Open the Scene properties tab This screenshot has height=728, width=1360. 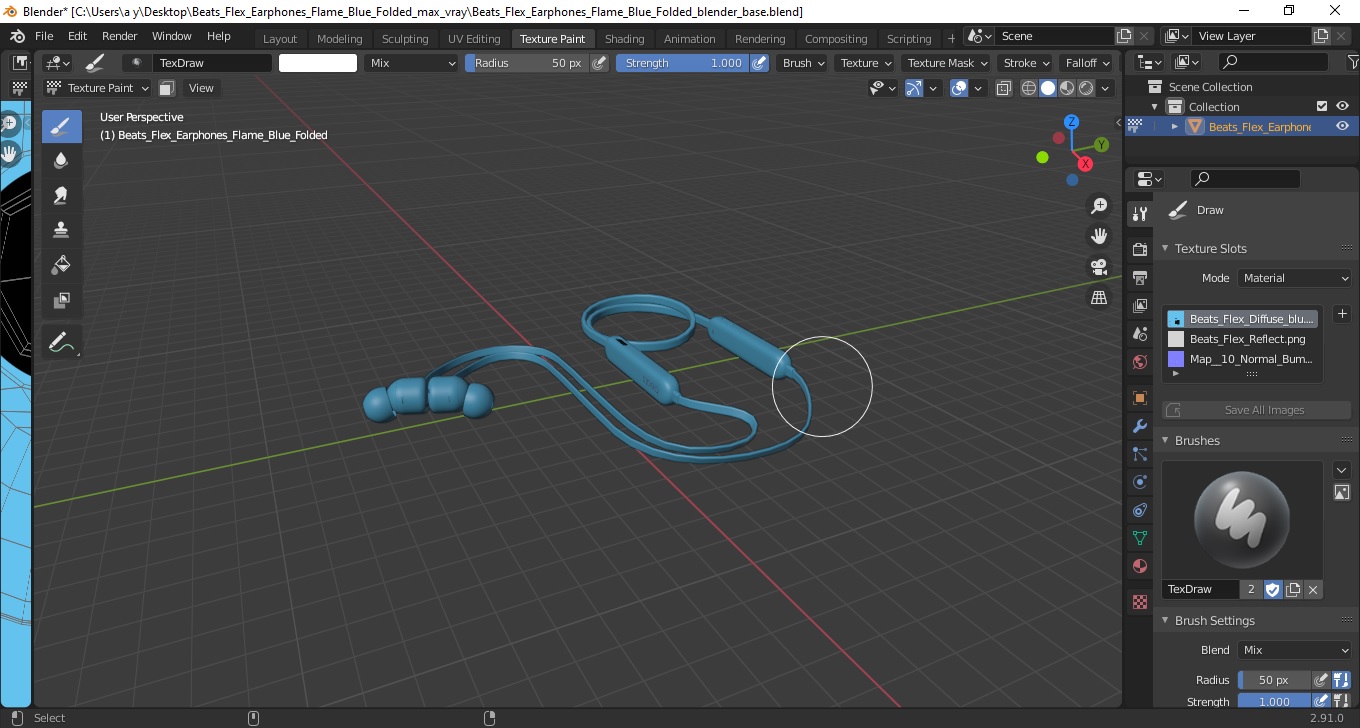[x=1139, y=334]
